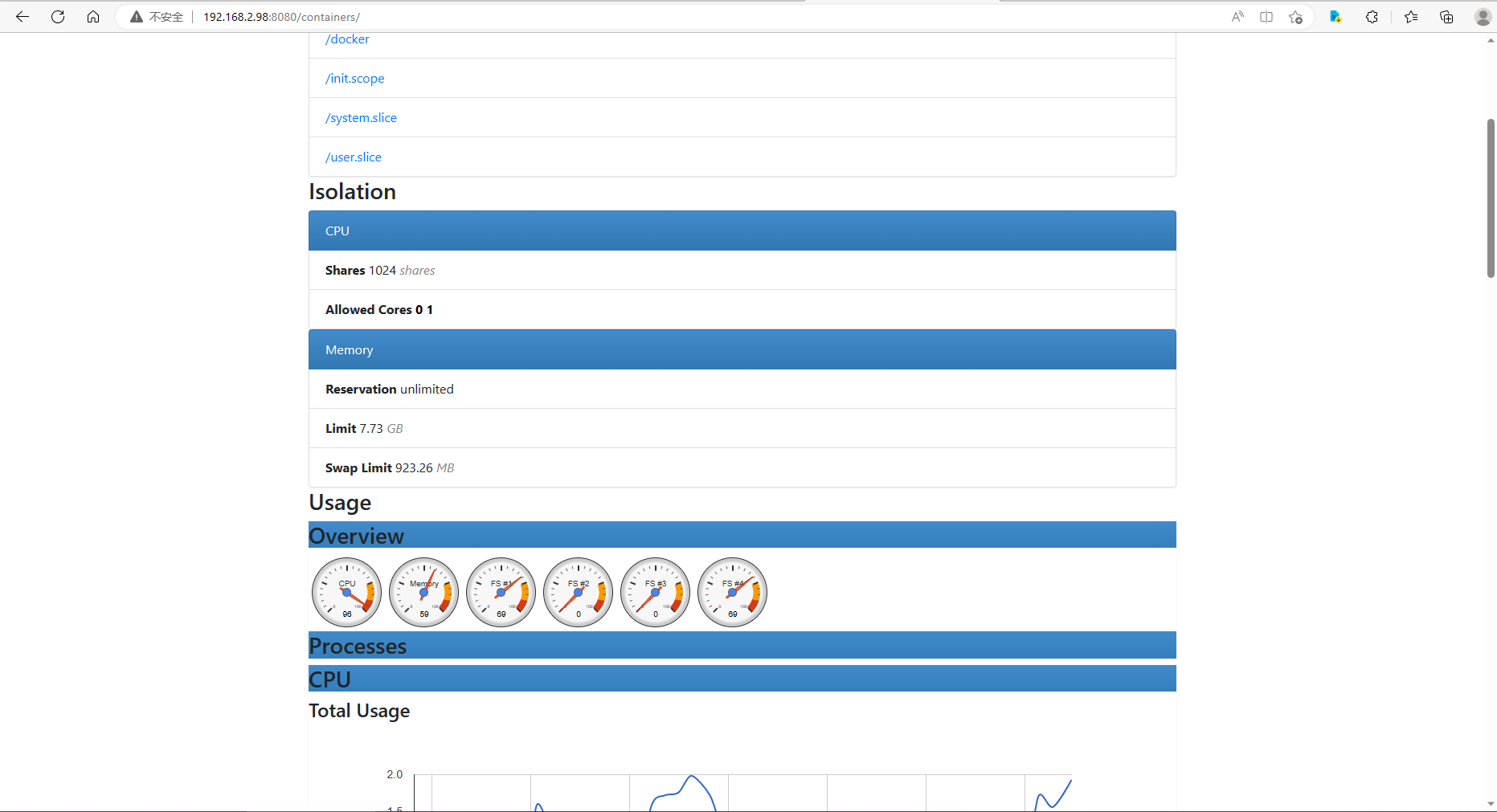Image resolution: width=1497 pixels, height=812 pixels.
Task: Add this page to favorites star
Action: [1295, 16]
